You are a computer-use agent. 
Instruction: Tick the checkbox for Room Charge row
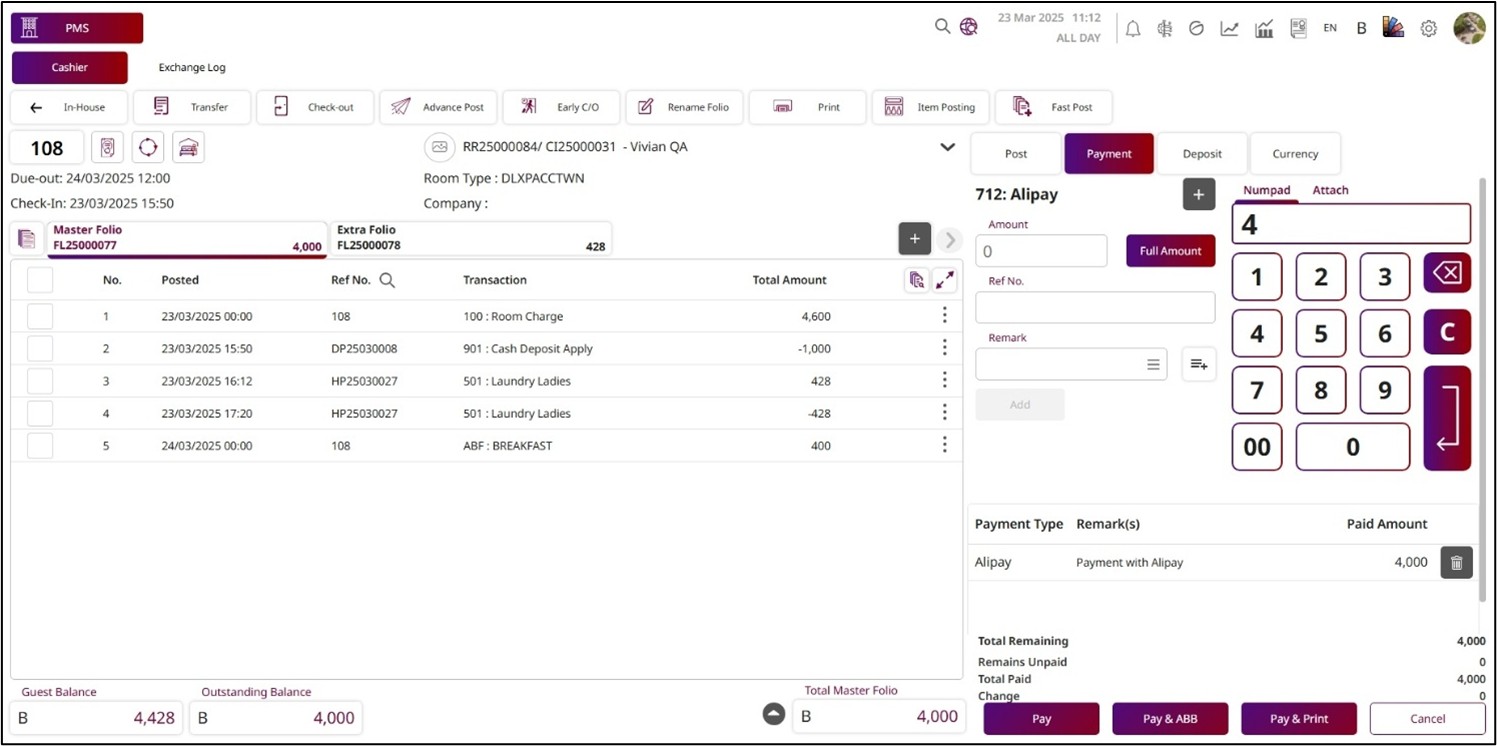click(40, 316)
